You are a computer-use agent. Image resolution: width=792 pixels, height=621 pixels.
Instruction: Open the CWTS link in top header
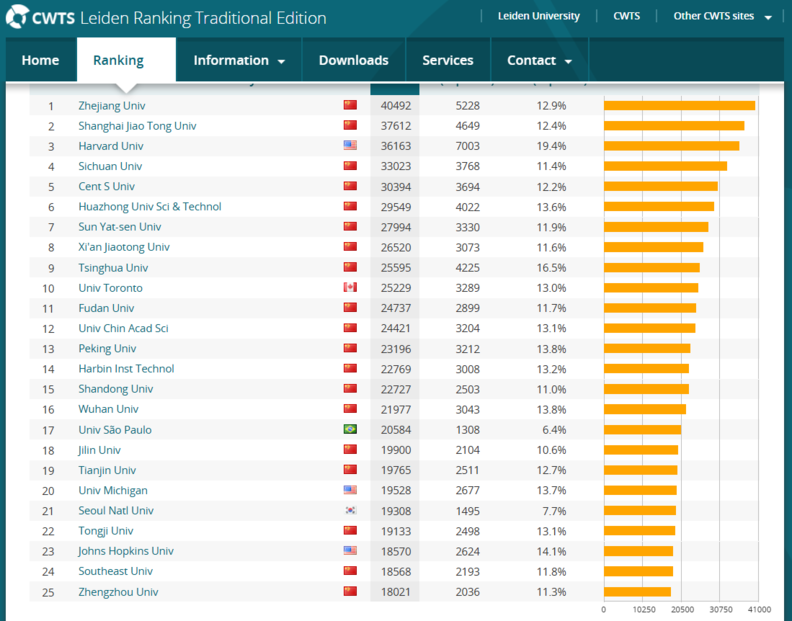626,16
